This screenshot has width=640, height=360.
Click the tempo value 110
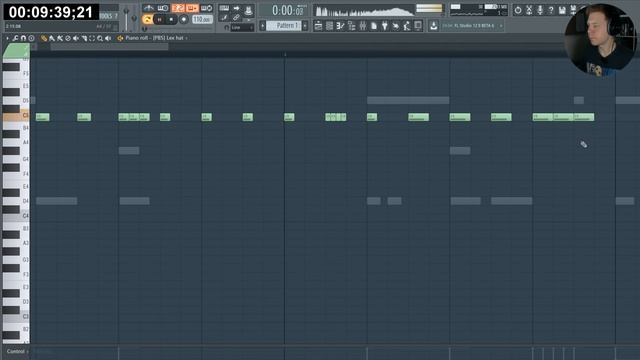coord(202,19)
